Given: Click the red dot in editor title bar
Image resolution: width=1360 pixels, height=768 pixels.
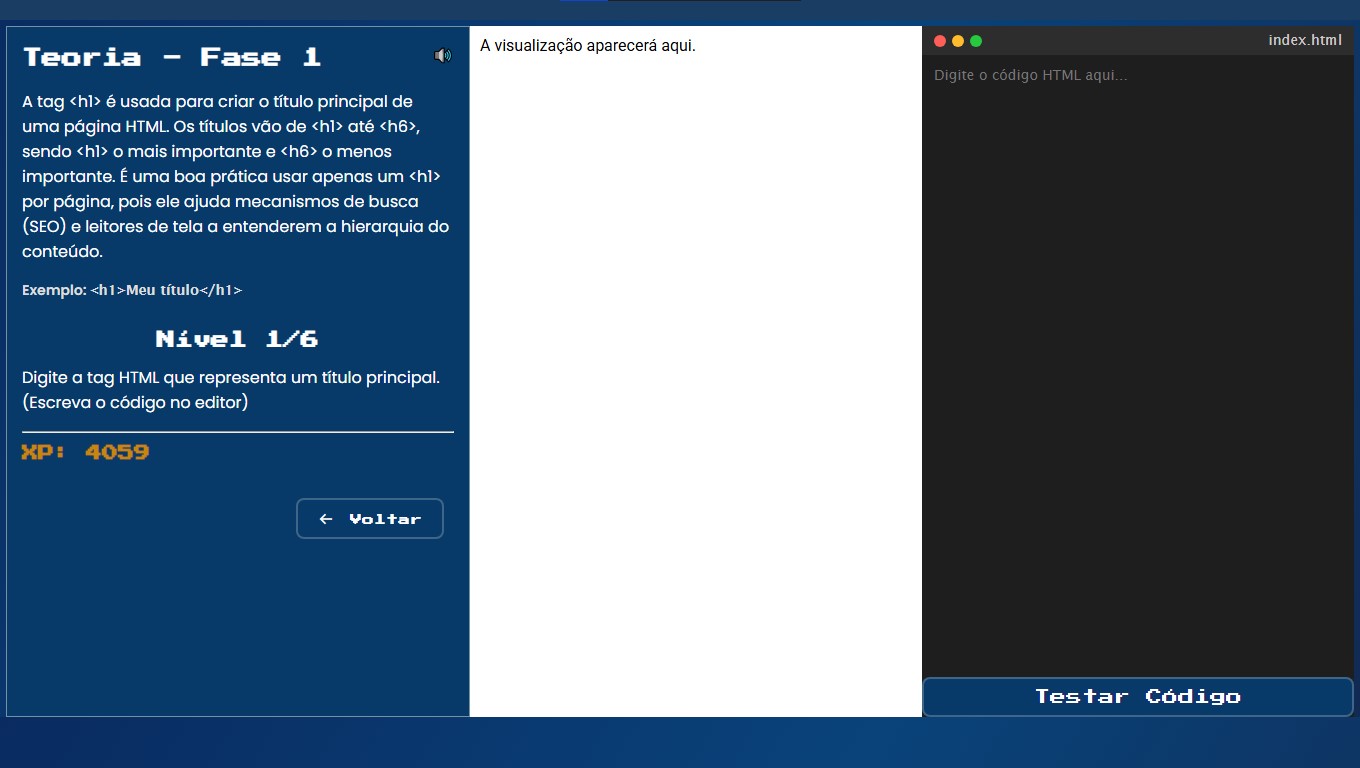Looking at the screenshot, I should click(940, 41).
